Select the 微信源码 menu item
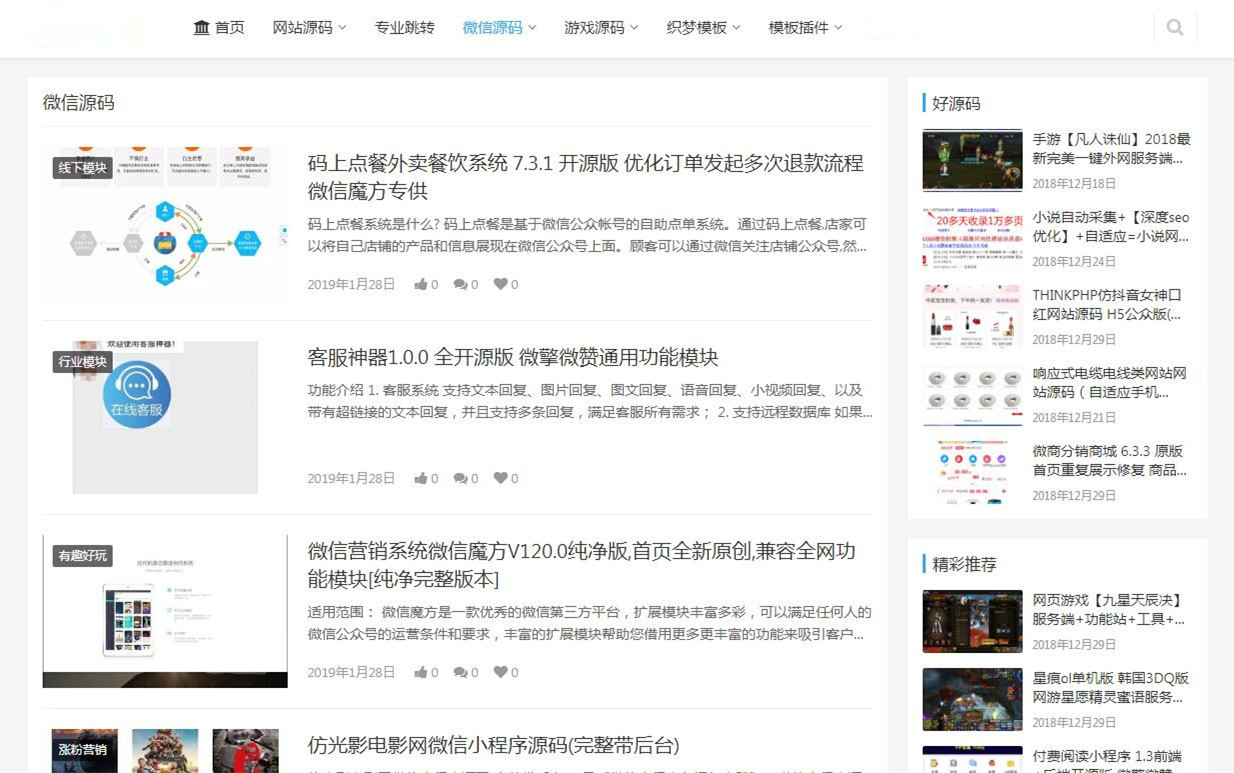Screen dimensions: 1234x773 coord(492,27)
